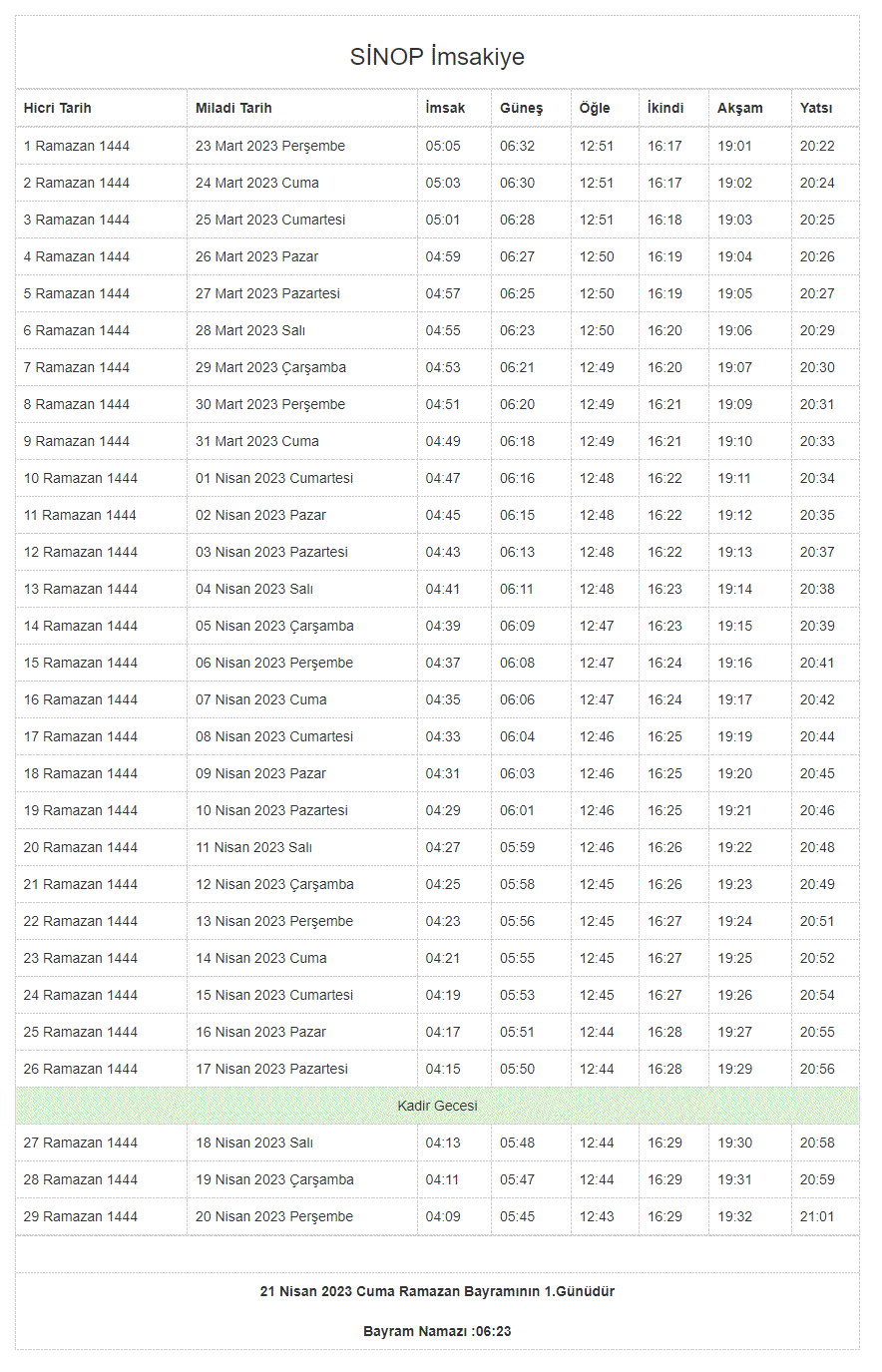Click the Miladi Tarih column header

coord(233,108)
